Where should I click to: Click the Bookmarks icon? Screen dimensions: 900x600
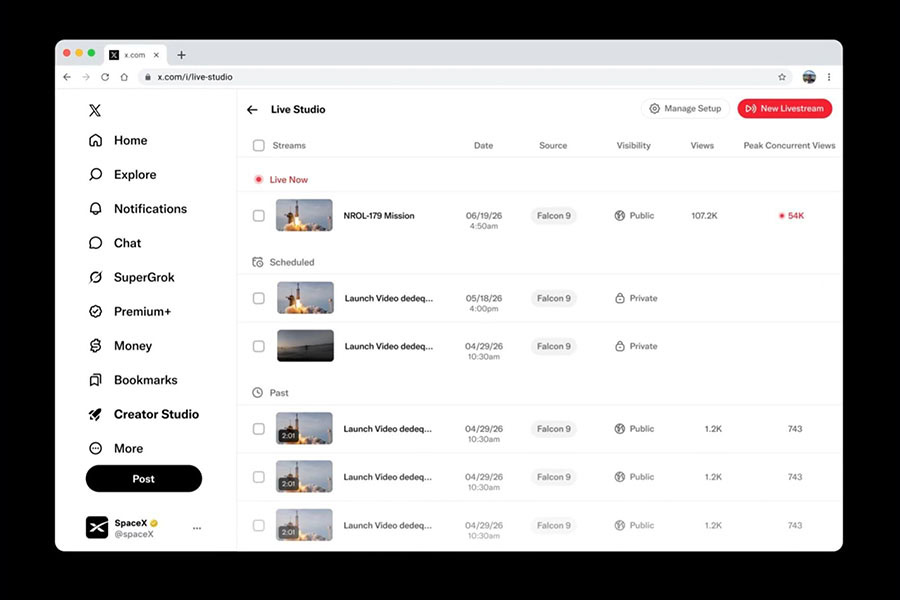[x=95, y=380]
